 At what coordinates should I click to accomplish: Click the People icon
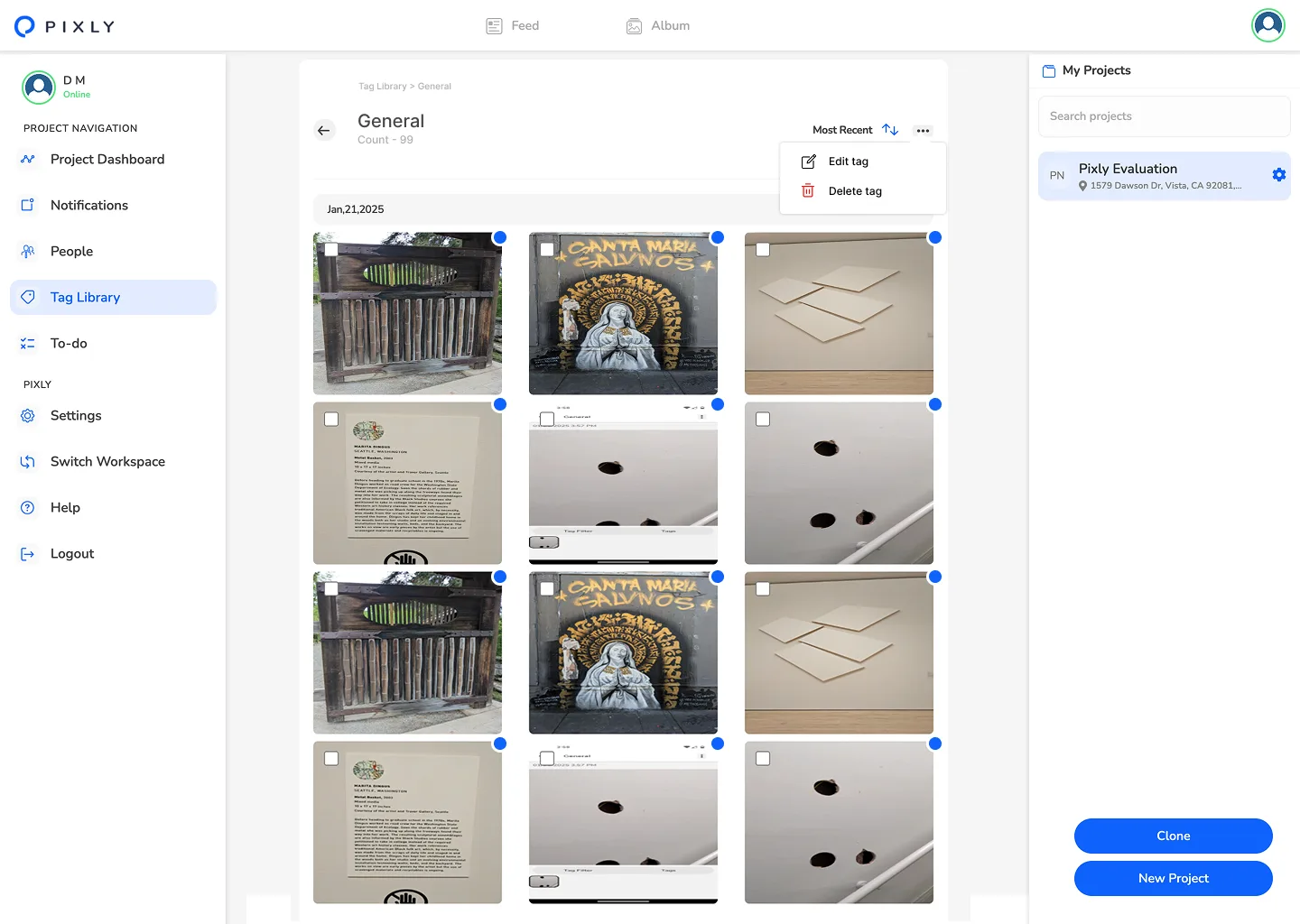[28, 252]
